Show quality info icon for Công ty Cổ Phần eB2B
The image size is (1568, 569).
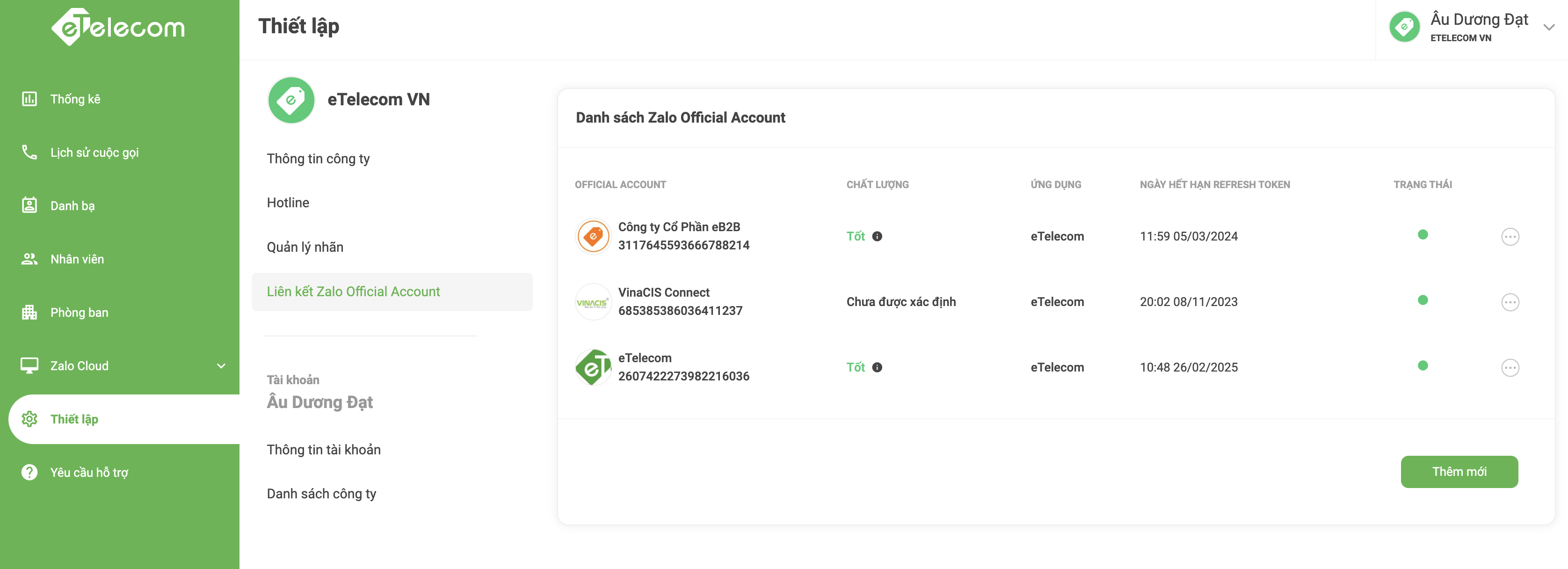877,236
